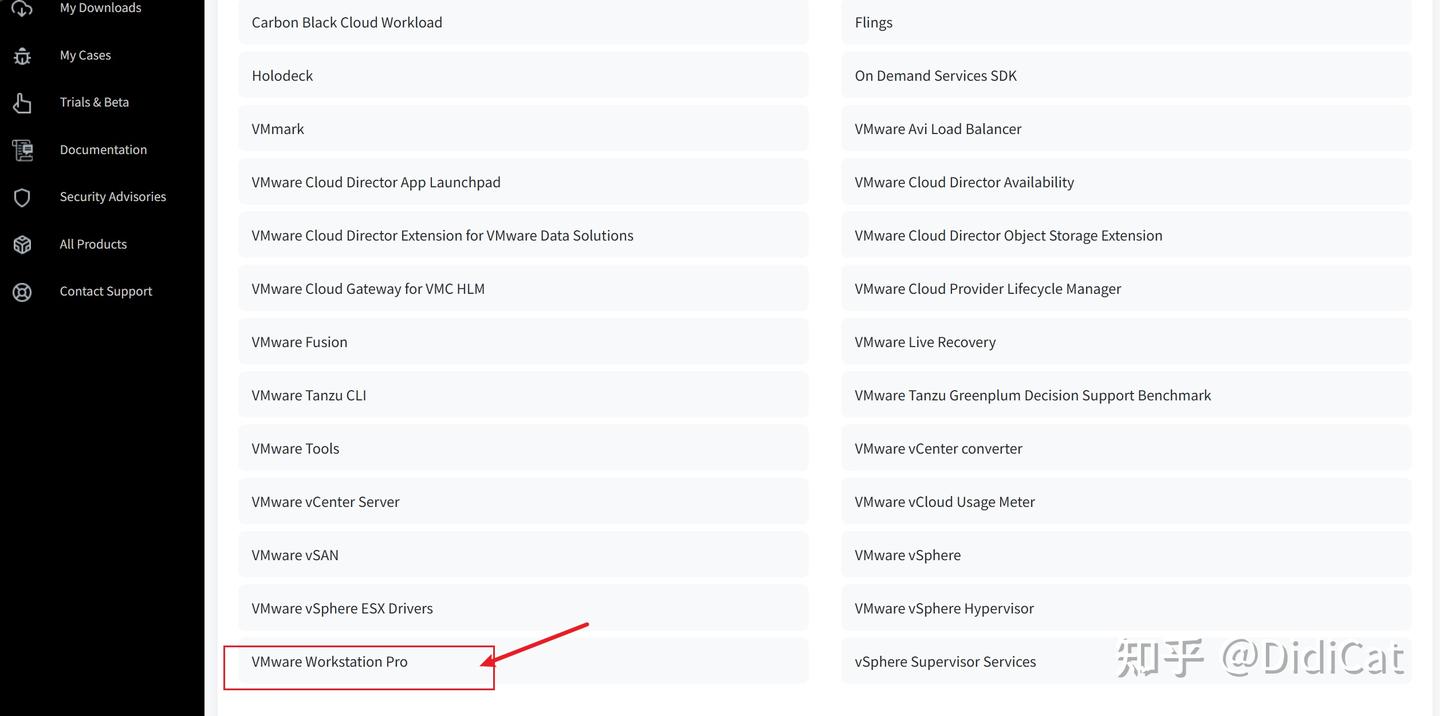Select All Products in sidebar

[x=93, y=244]
